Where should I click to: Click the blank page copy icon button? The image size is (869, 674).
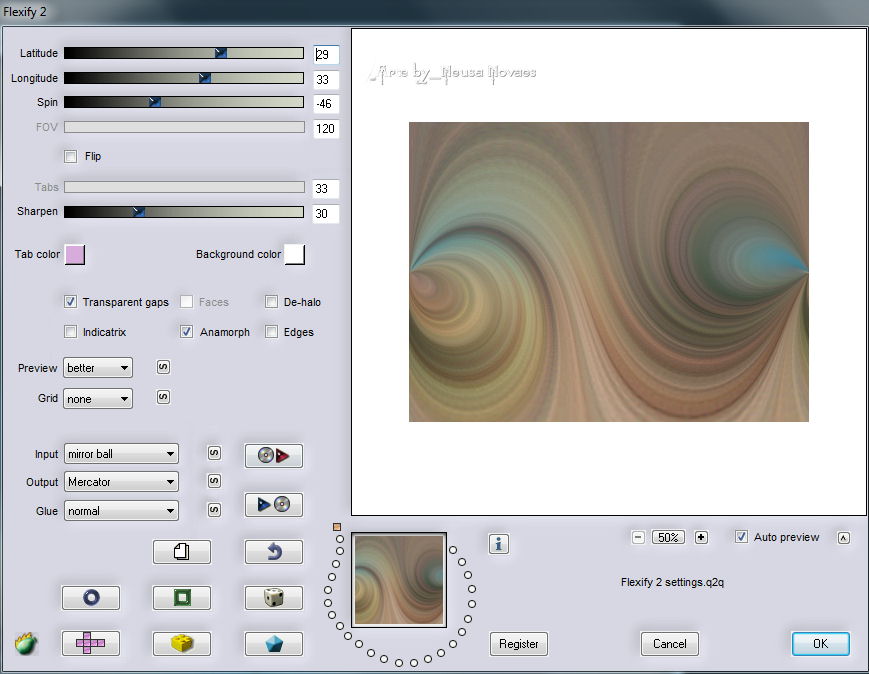tap(182, 552)
